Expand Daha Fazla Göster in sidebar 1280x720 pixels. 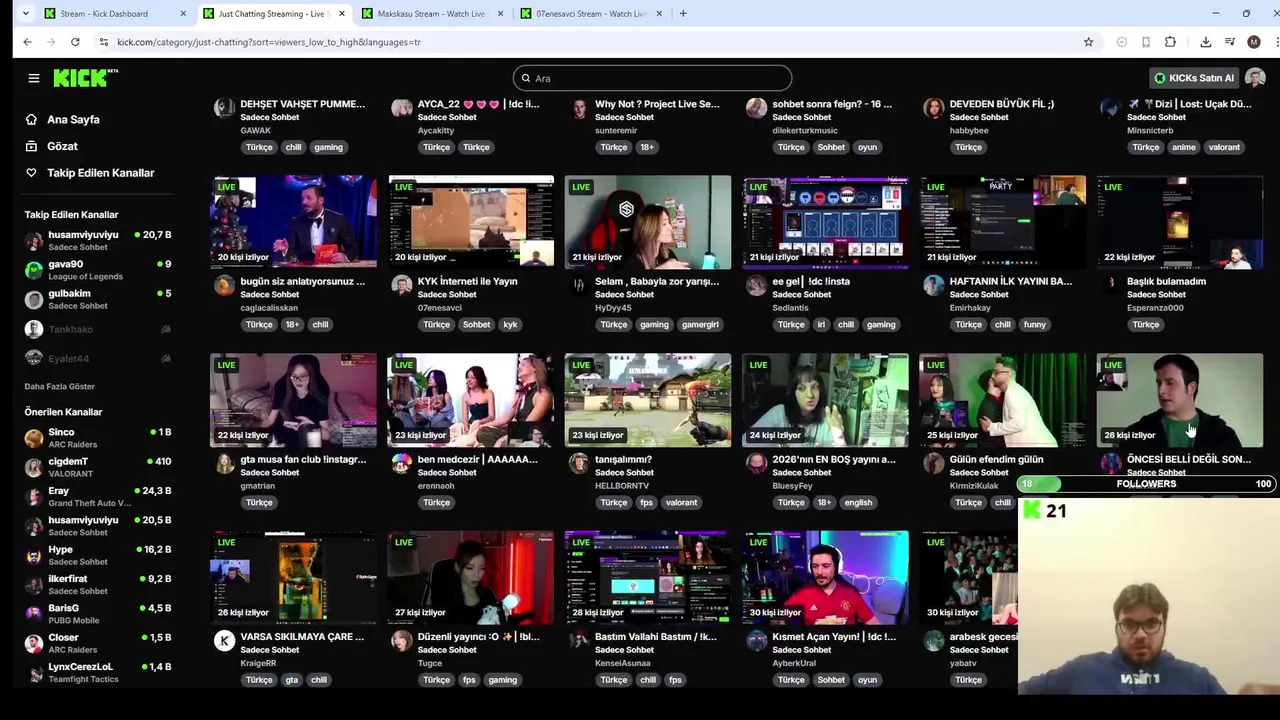tap(59, 386)
